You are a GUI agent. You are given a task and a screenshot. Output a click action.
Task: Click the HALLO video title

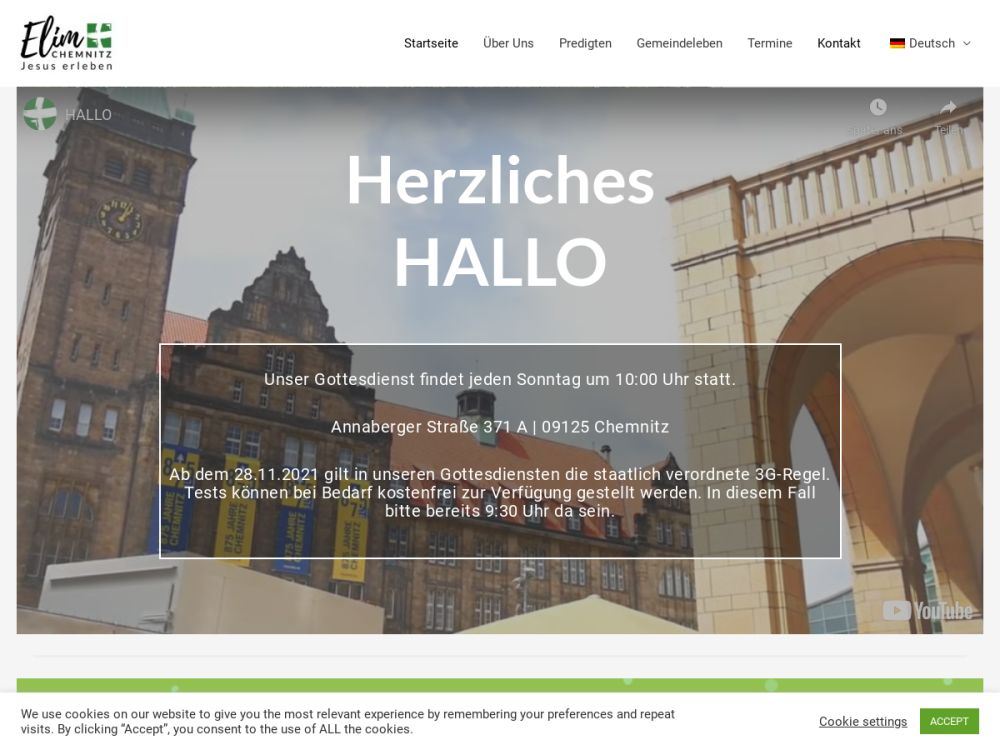[89, 115]
